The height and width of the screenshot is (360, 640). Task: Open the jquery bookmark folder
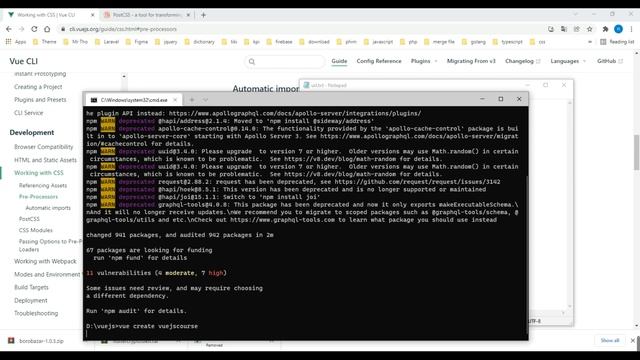[x=166, y=42]
